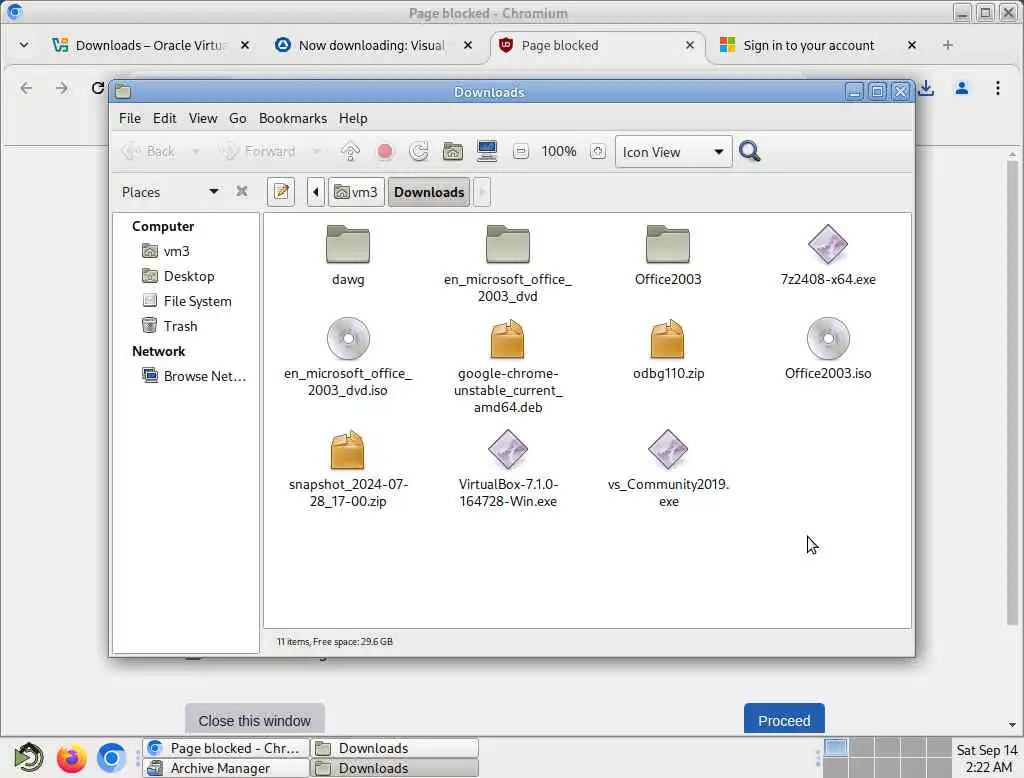Open the Bookmarks menu
This screenshot has height=778, width=1024.
(293, 118)
